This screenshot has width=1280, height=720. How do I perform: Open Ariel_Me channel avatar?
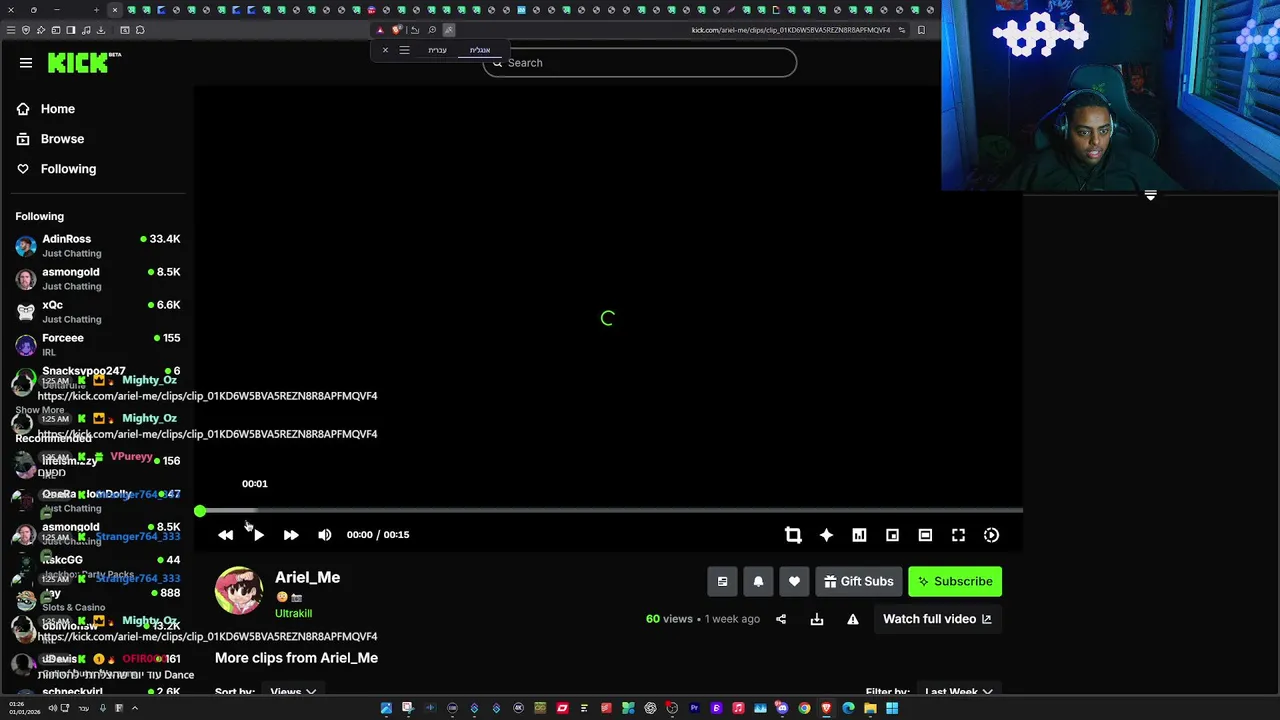coord(239,591)
